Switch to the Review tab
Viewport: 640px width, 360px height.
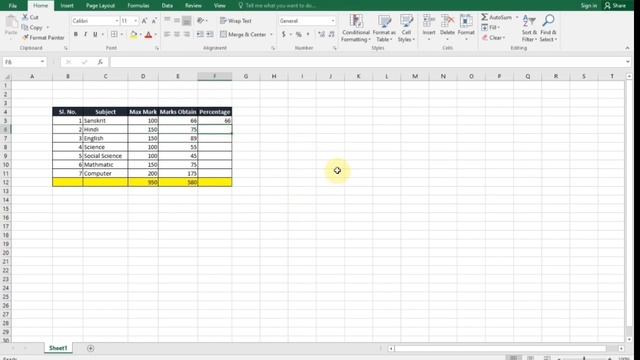coord(193,6)
